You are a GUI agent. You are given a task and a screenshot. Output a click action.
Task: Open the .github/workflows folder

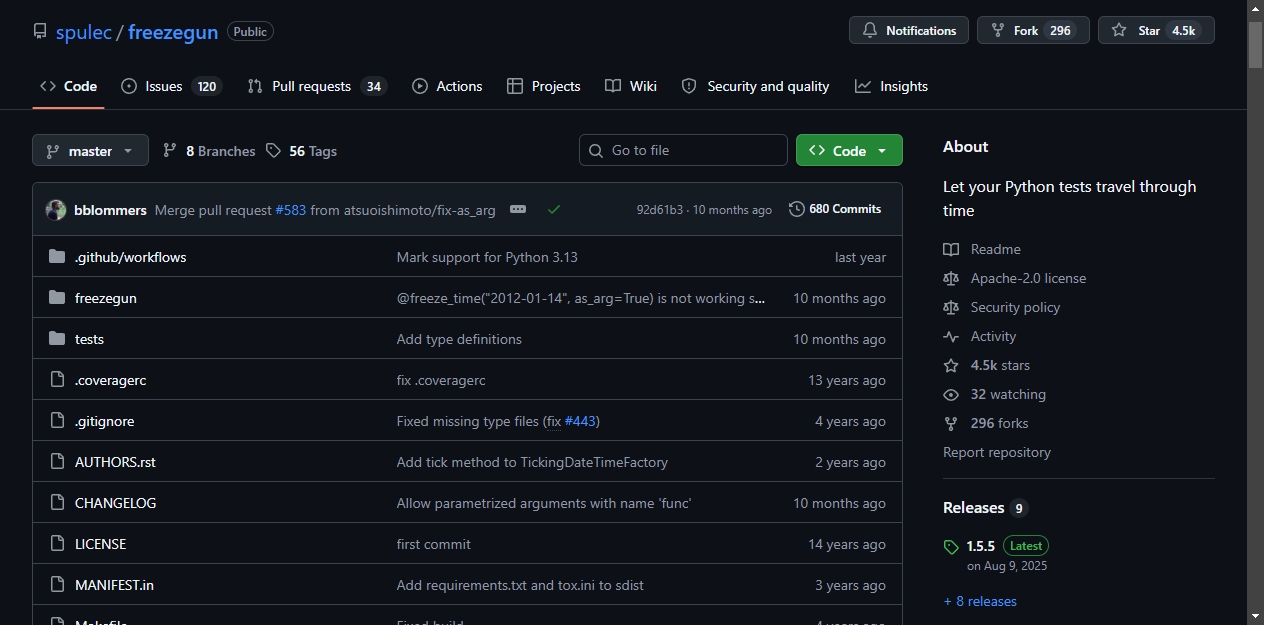[131, 257]
